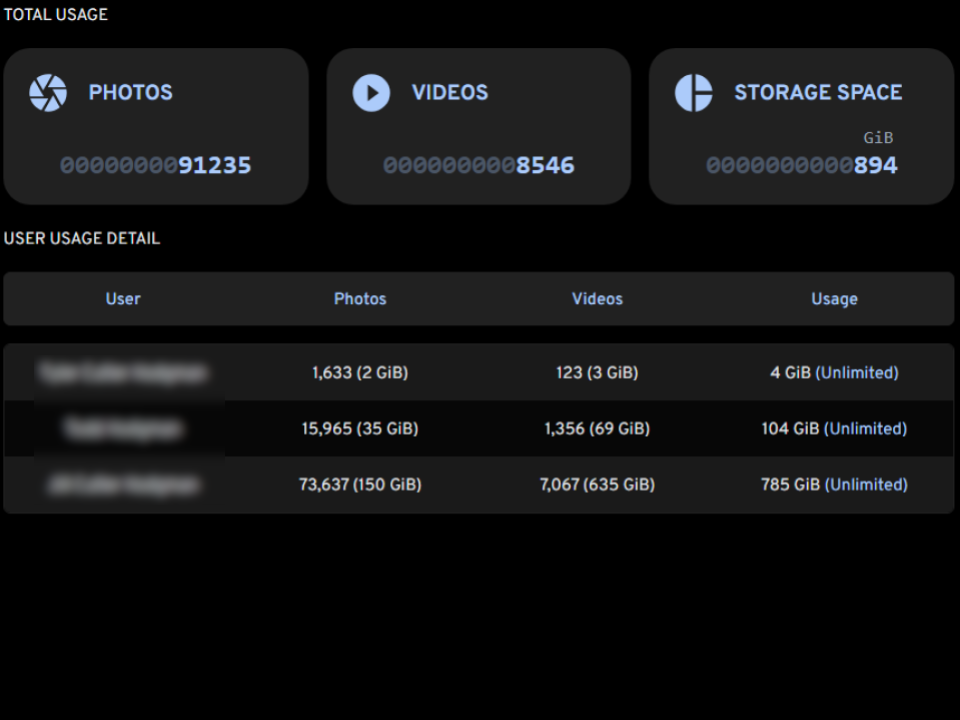The width and height of the screenshot is (960, 720).
Task: Select the 1,633 (2 GiB) photos cell
Action: click(360, 373)
